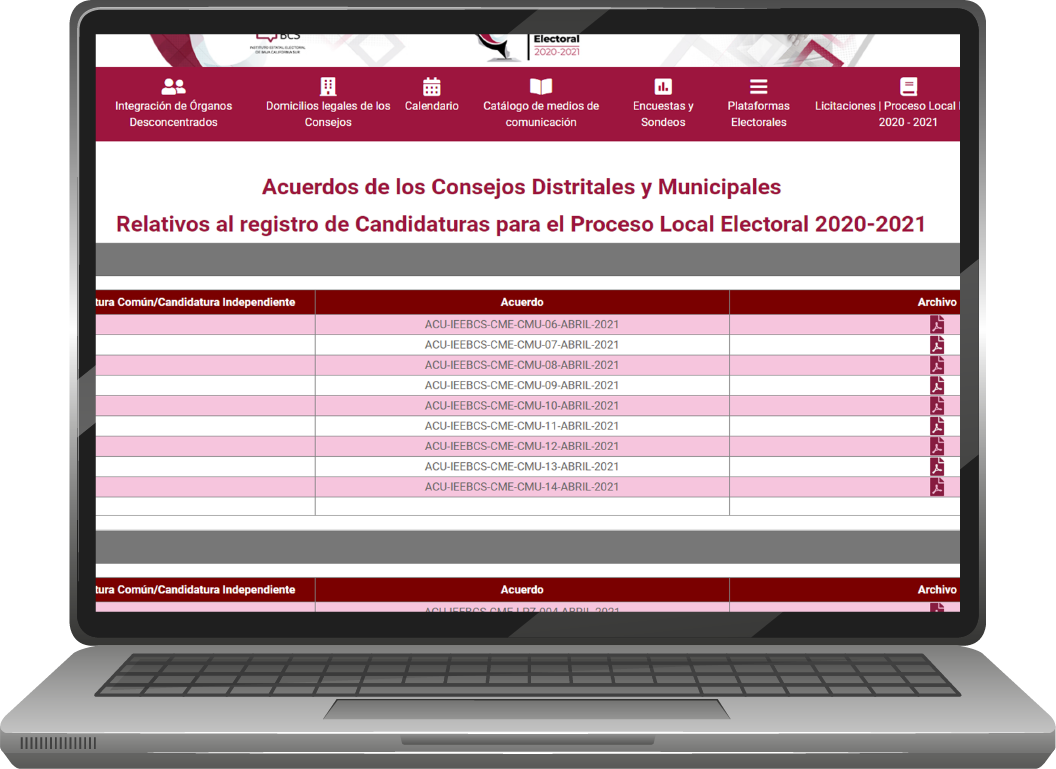Open Integración de Órganos Desconcentrados page
Screen dimensions: 1056x769
[x=173, y=114]
